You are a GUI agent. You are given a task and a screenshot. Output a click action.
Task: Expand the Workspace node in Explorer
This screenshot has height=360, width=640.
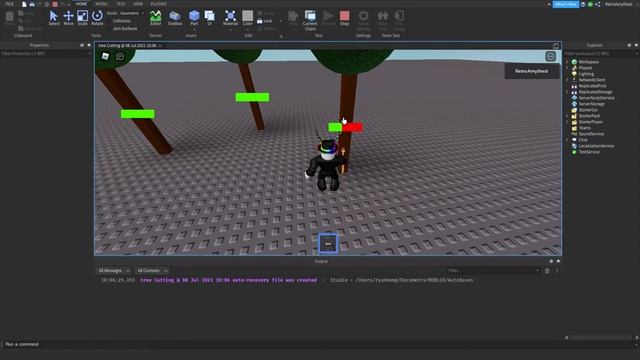coord(567,62)
